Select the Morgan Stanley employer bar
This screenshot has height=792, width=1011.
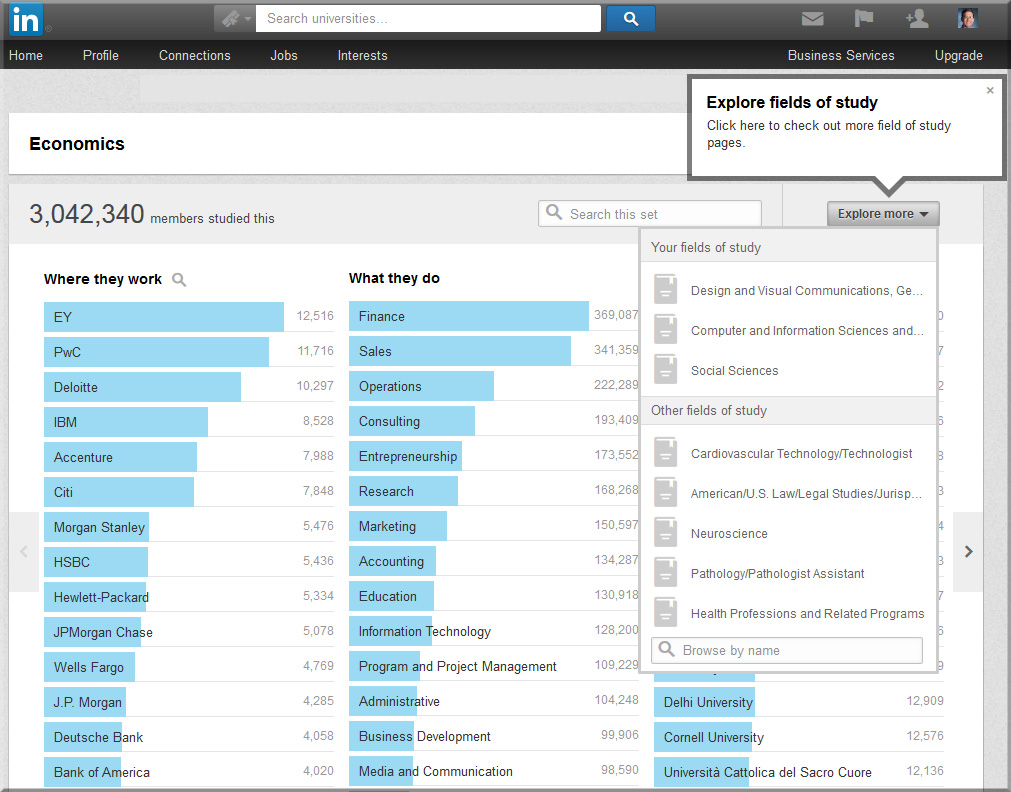coord(96,527)
